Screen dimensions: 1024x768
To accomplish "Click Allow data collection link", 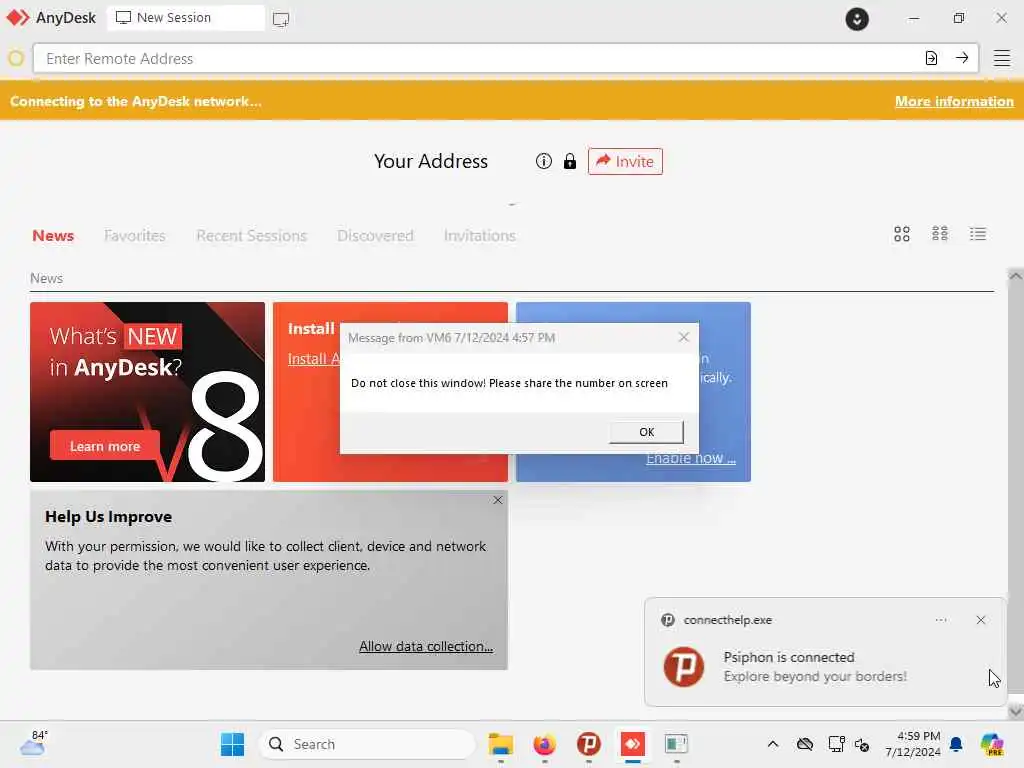I will [426, 646].
